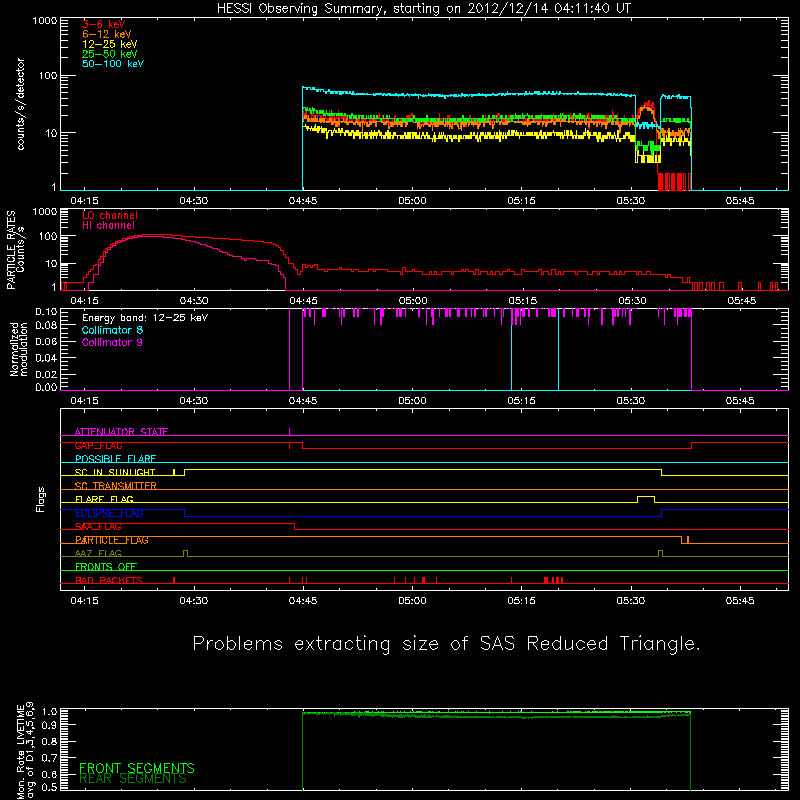Click the Normalized modulation axis label
The width and height of the screenshot is (800, 800).
click(x=18, y=349)
